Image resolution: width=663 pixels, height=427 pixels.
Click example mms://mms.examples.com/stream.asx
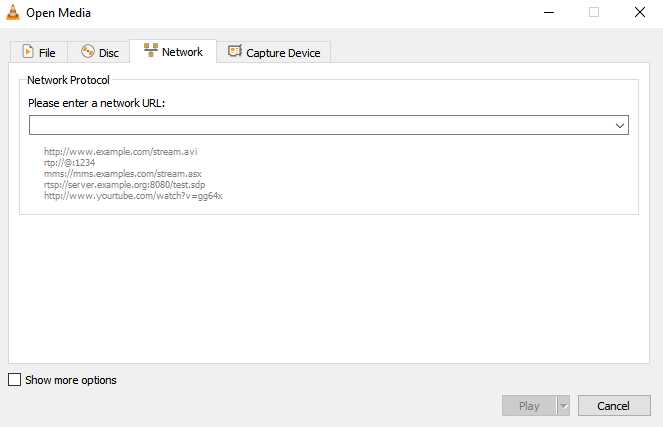tap(123, 174)
